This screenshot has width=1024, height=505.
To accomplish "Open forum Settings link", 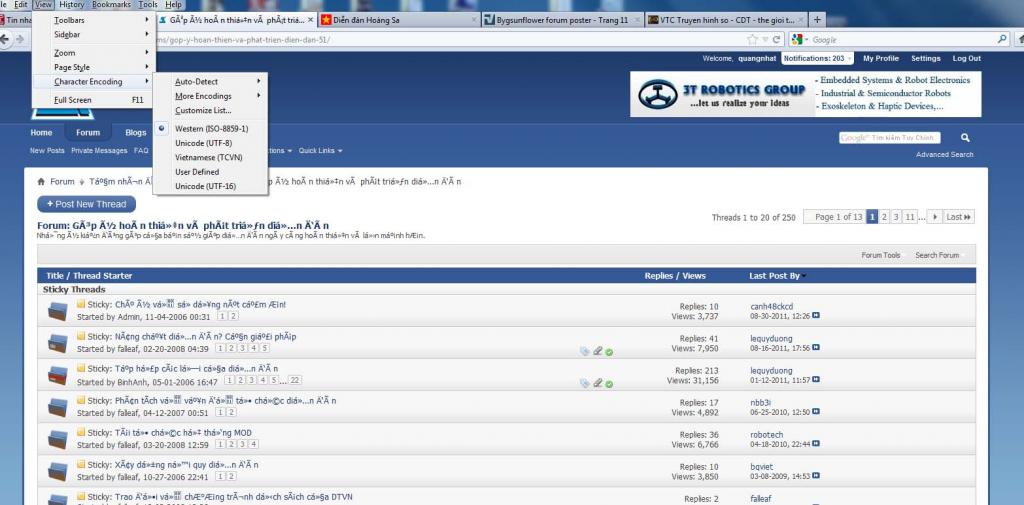I will coord(925,58).
